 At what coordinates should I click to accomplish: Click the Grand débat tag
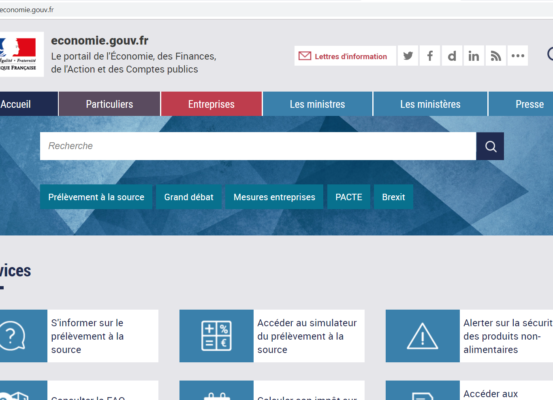point(189,197)
